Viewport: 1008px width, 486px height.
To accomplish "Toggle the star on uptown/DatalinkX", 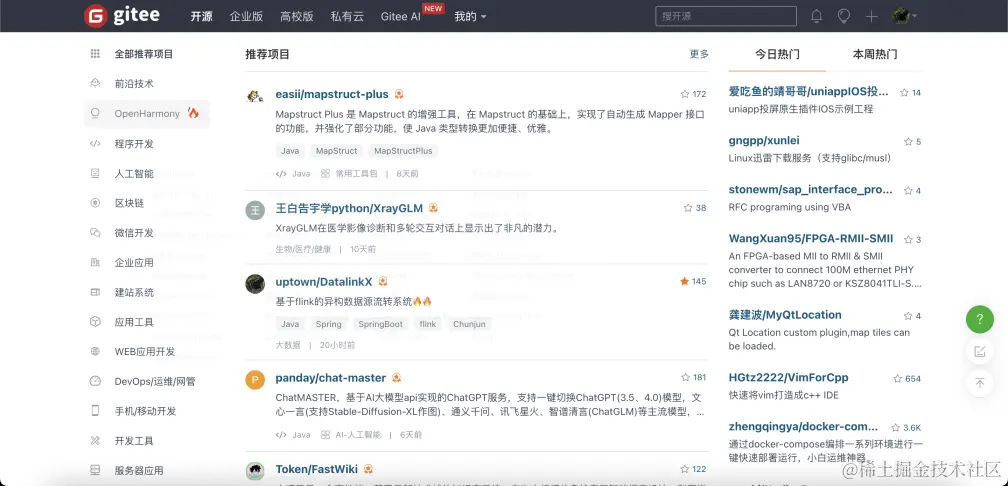I will pos(685,282).
